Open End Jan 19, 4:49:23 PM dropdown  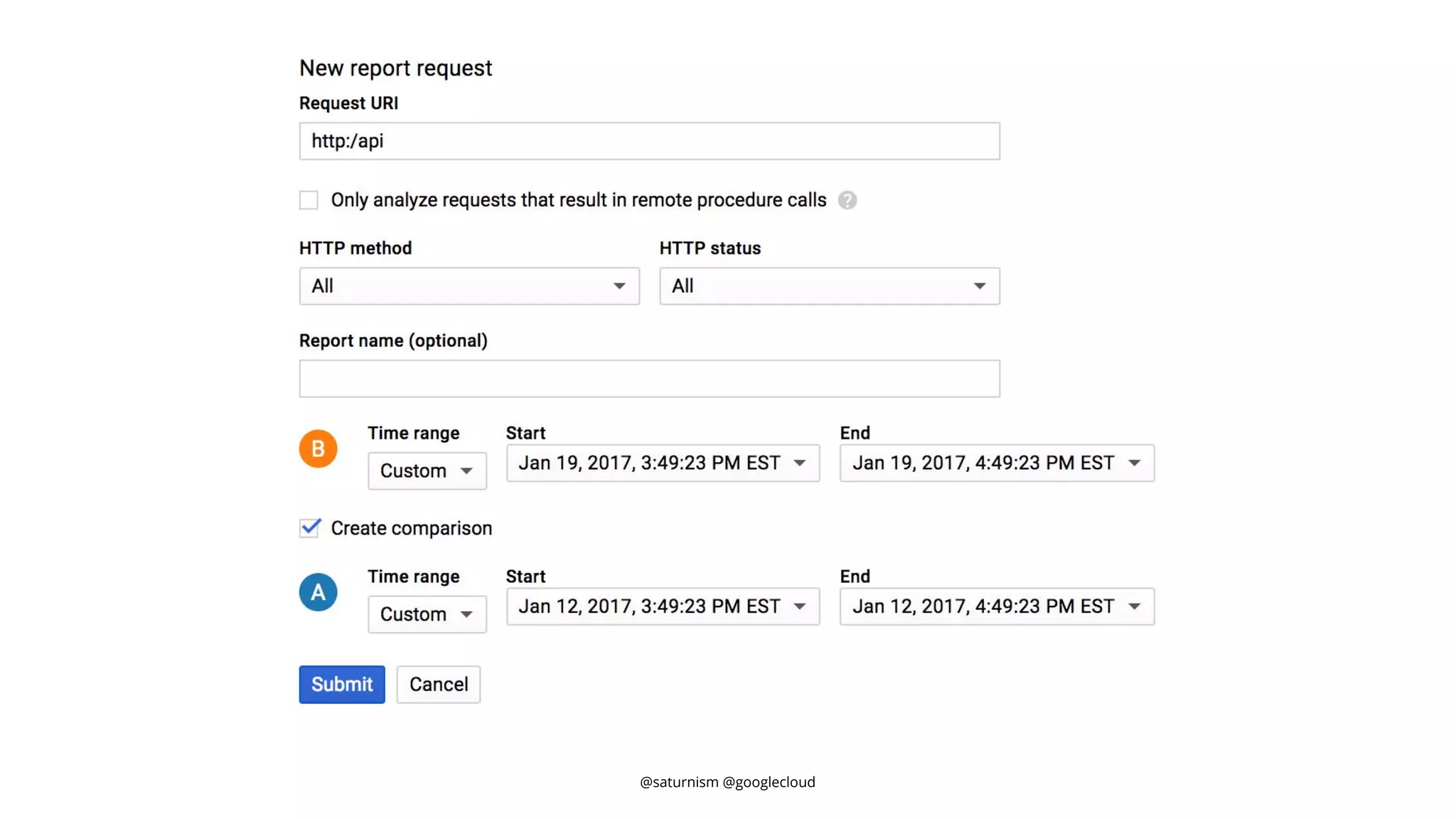click(x=997, y=463)
